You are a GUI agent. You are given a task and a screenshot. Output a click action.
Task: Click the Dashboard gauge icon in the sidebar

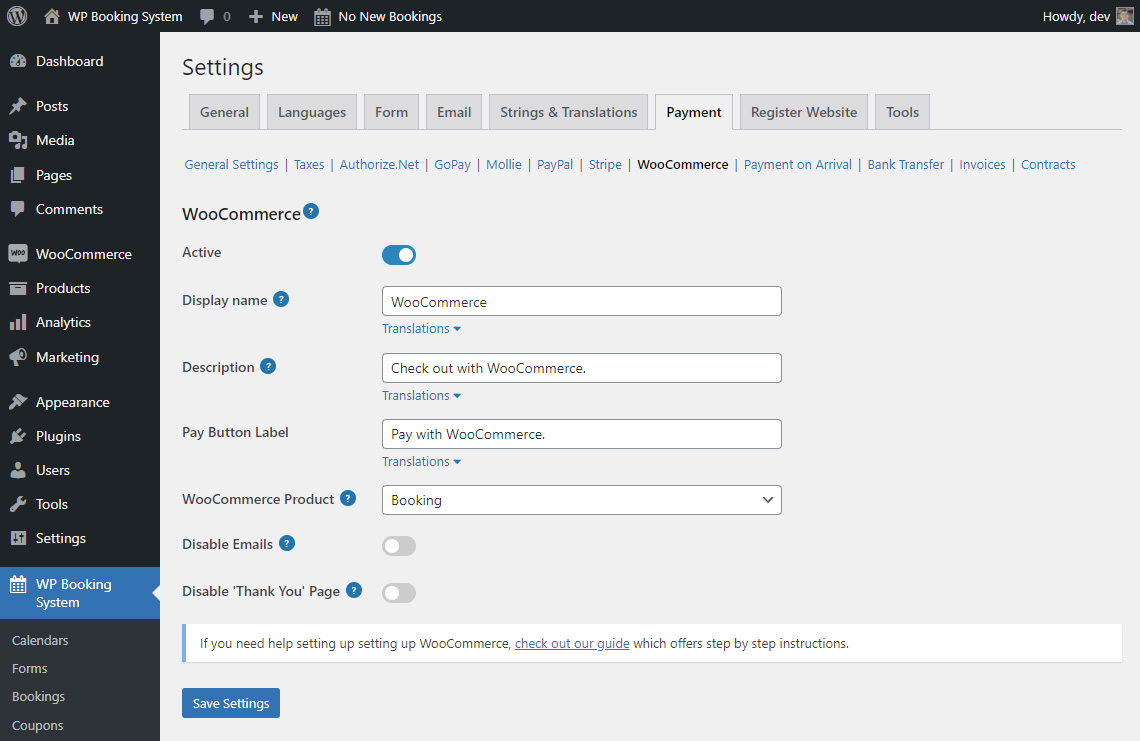18,61
